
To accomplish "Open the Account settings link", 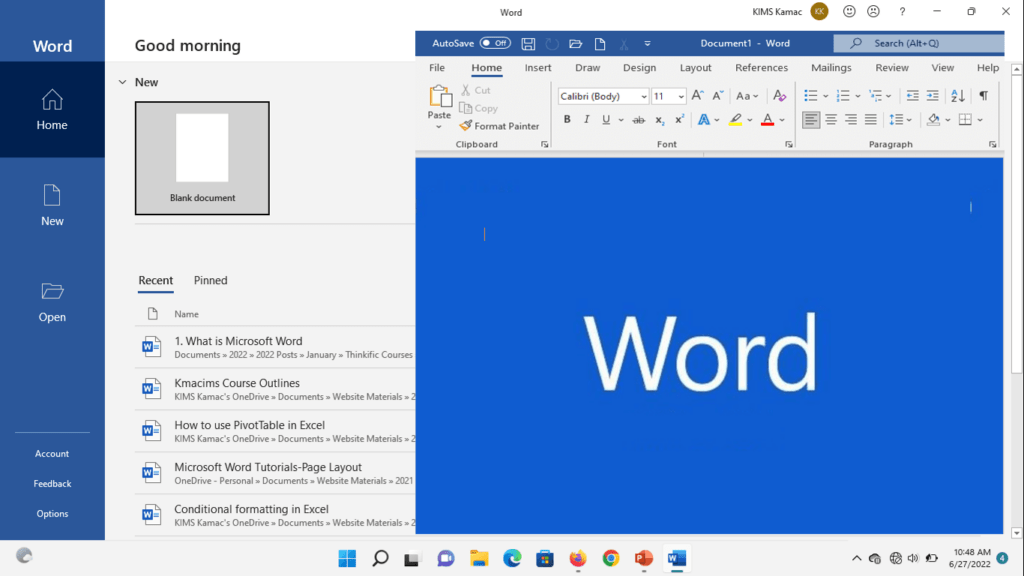I will click(x=51, y=453).
